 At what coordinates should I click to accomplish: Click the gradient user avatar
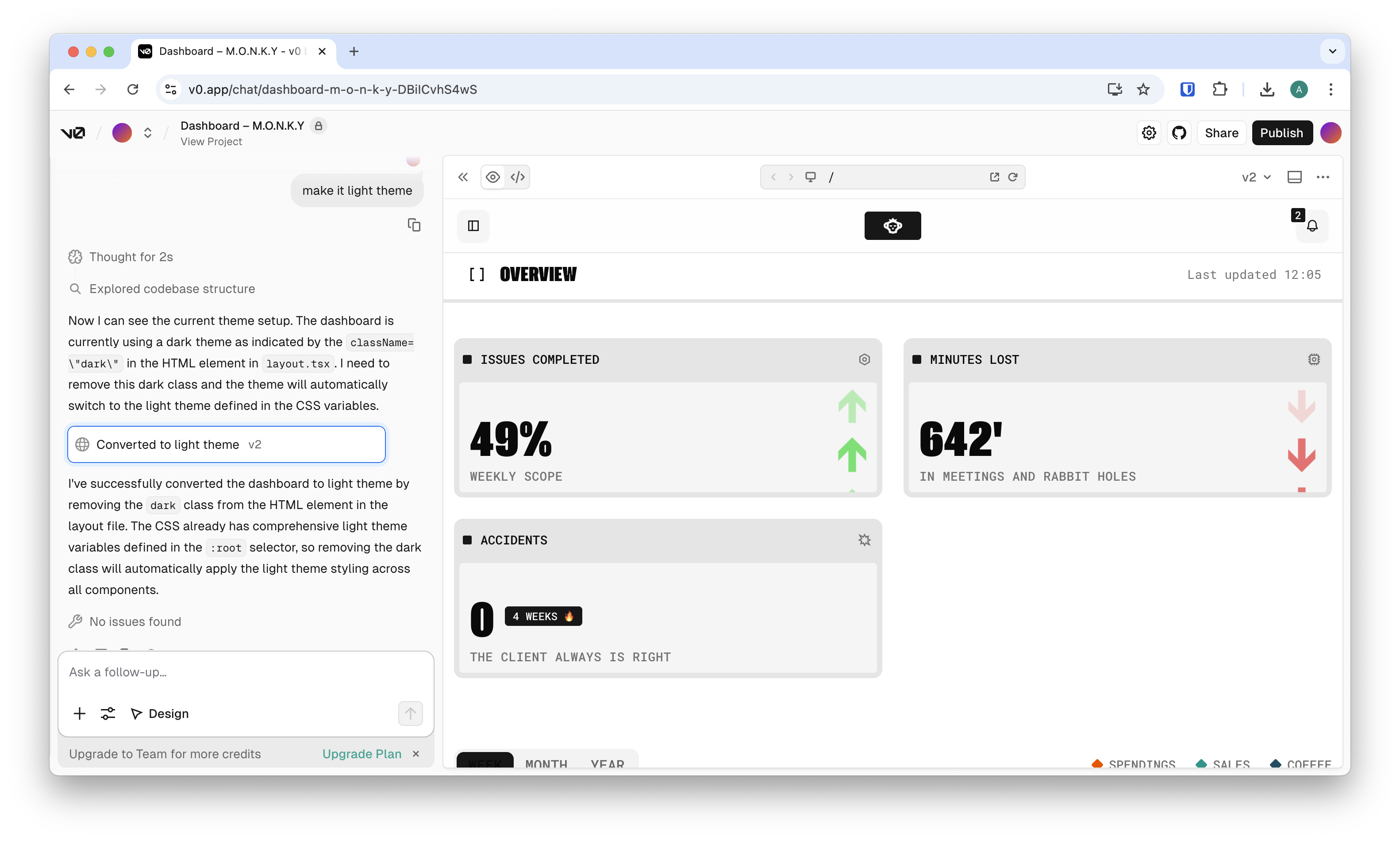click(1331, 133)
